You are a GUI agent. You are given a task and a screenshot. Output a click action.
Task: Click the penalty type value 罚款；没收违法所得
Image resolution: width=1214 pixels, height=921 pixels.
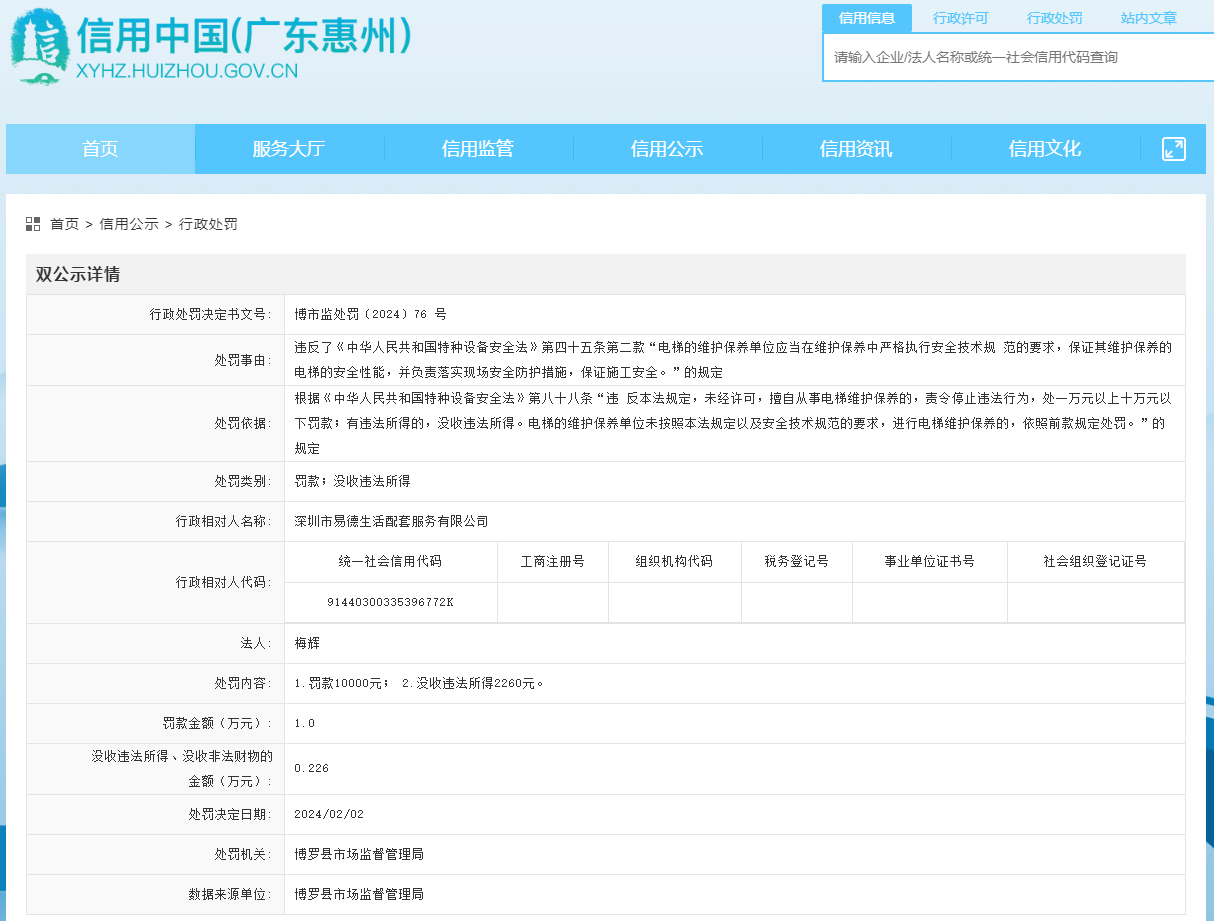pos(352,481)
